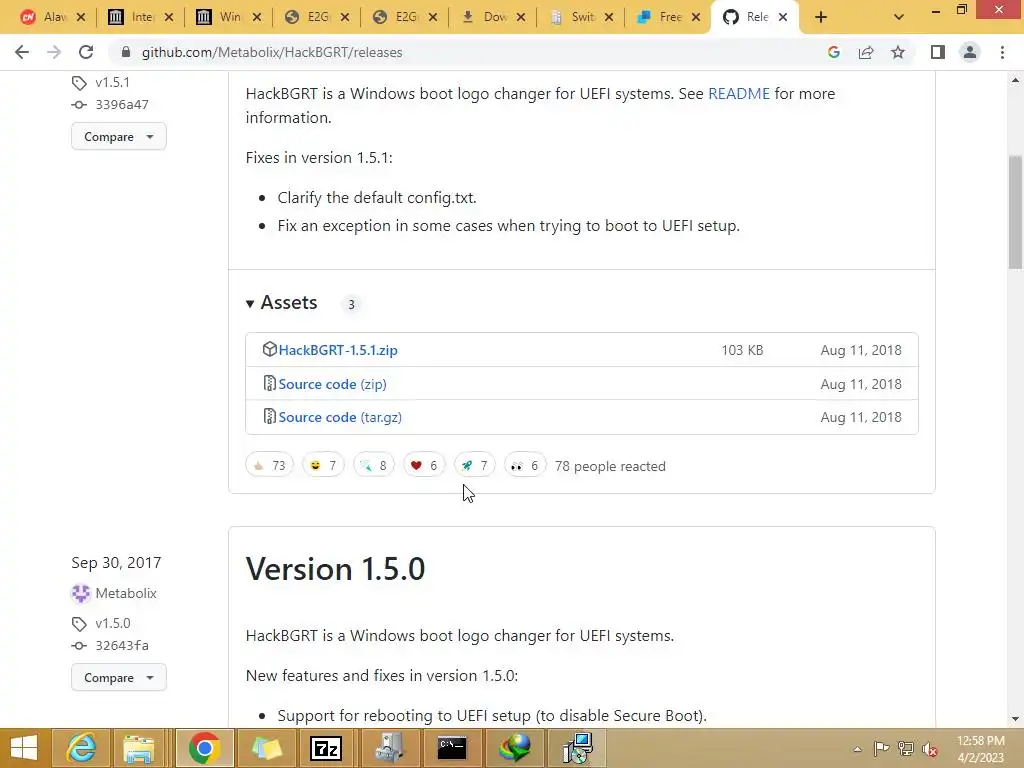Toggle the eyes reaction with 6

tap(525, 465)
